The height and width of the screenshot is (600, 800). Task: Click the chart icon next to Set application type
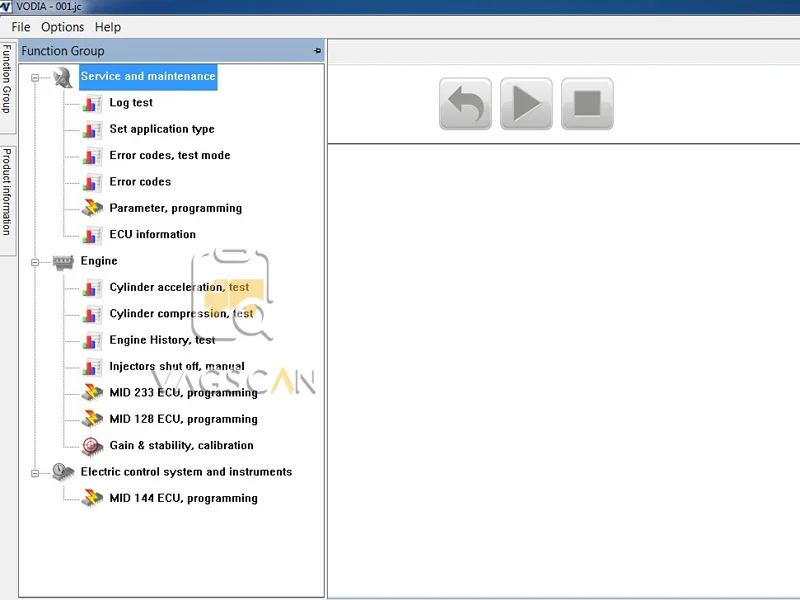[92, 130]
